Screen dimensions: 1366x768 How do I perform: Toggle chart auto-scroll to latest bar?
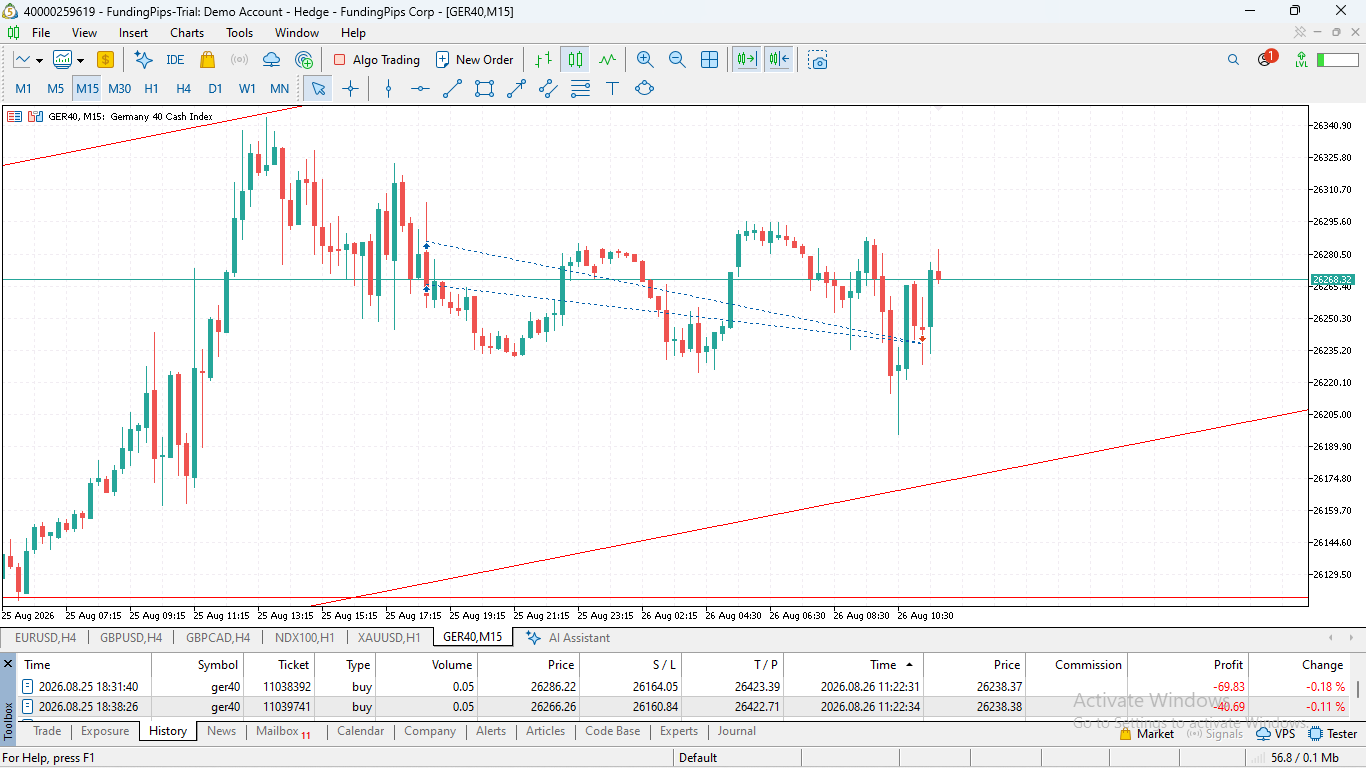746,60
